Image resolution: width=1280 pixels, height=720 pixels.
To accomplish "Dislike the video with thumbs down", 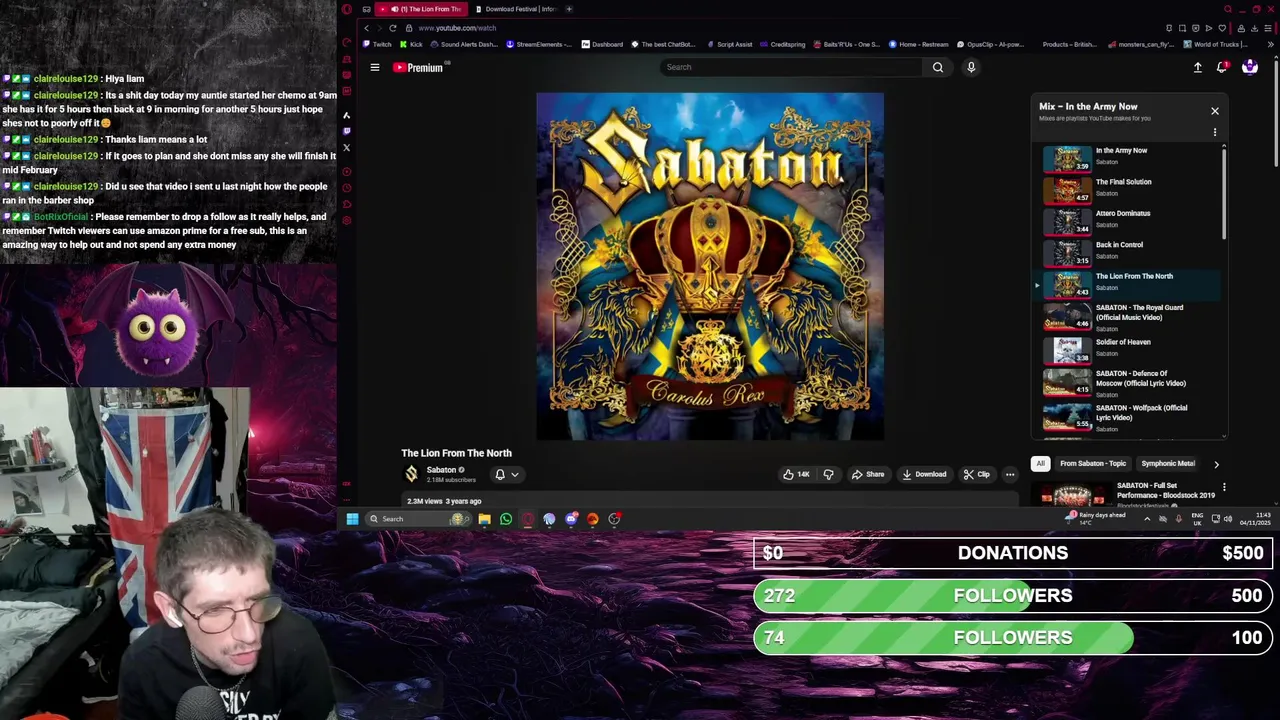I will 828,474.
